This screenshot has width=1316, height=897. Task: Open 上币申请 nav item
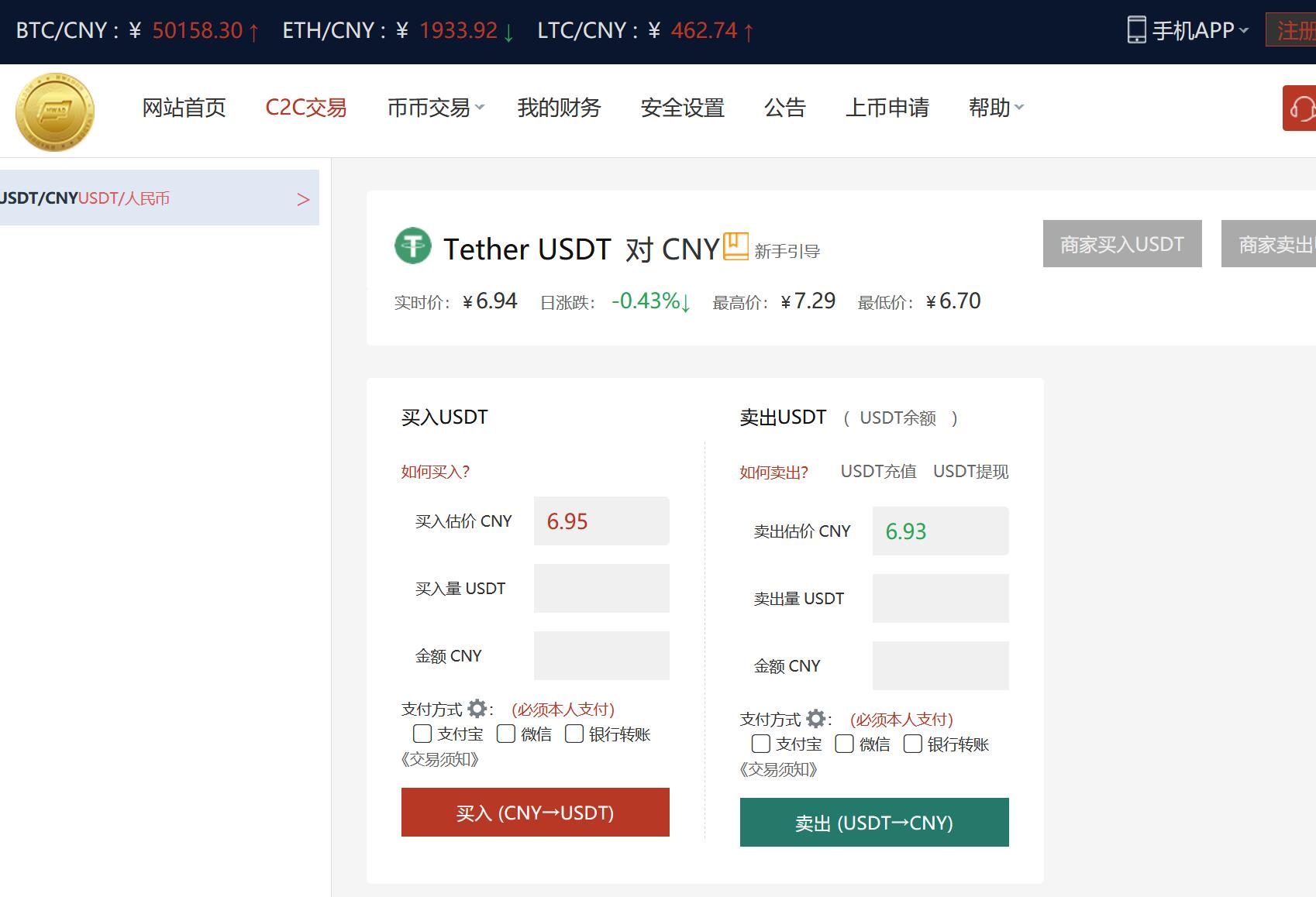(887, 108)
